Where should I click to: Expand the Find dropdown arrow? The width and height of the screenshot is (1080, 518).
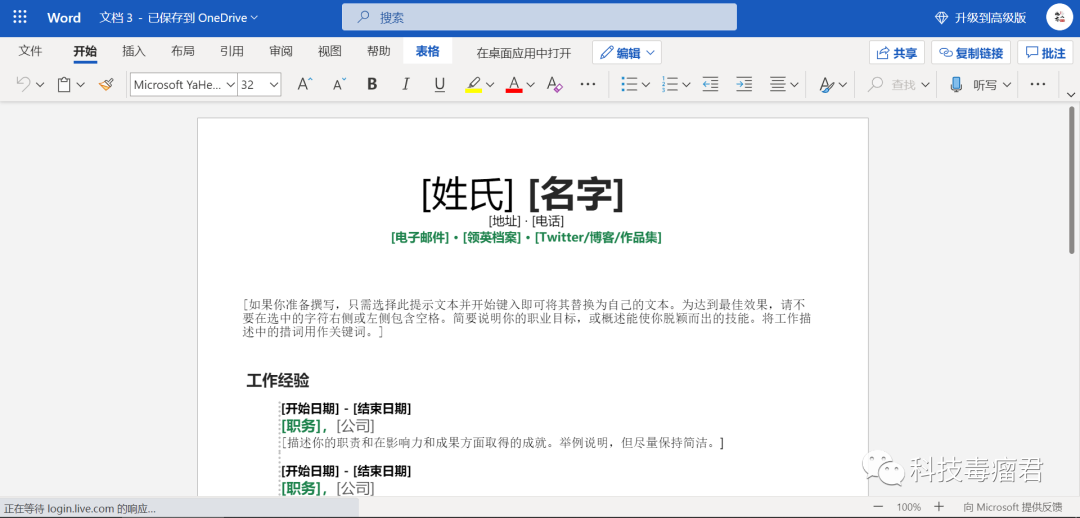[x=924, y=85]
